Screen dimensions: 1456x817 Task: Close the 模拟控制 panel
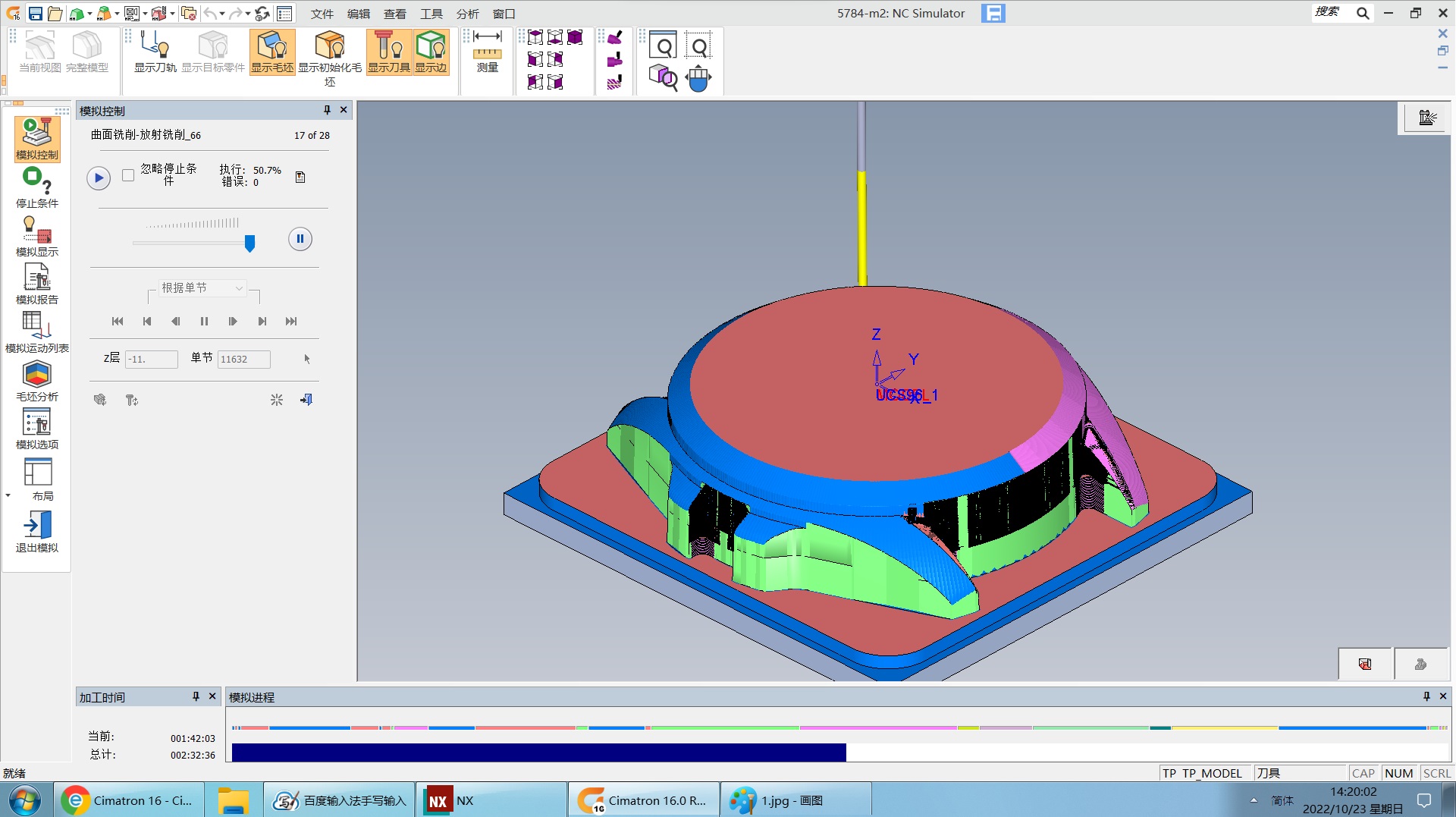tap(344, 110)
